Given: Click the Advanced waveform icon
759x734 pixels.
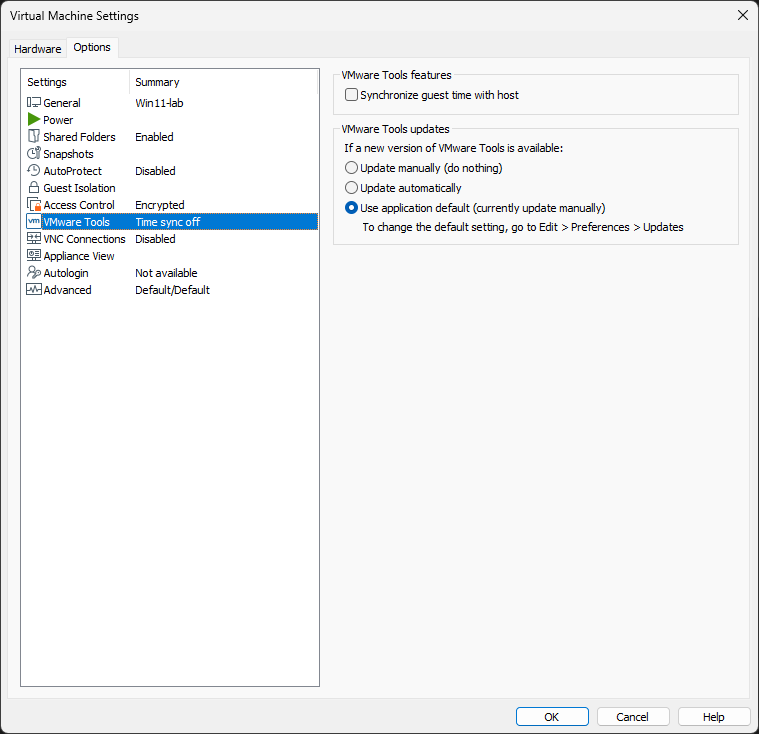Looking at the screenshot, I should click(33, 290).
